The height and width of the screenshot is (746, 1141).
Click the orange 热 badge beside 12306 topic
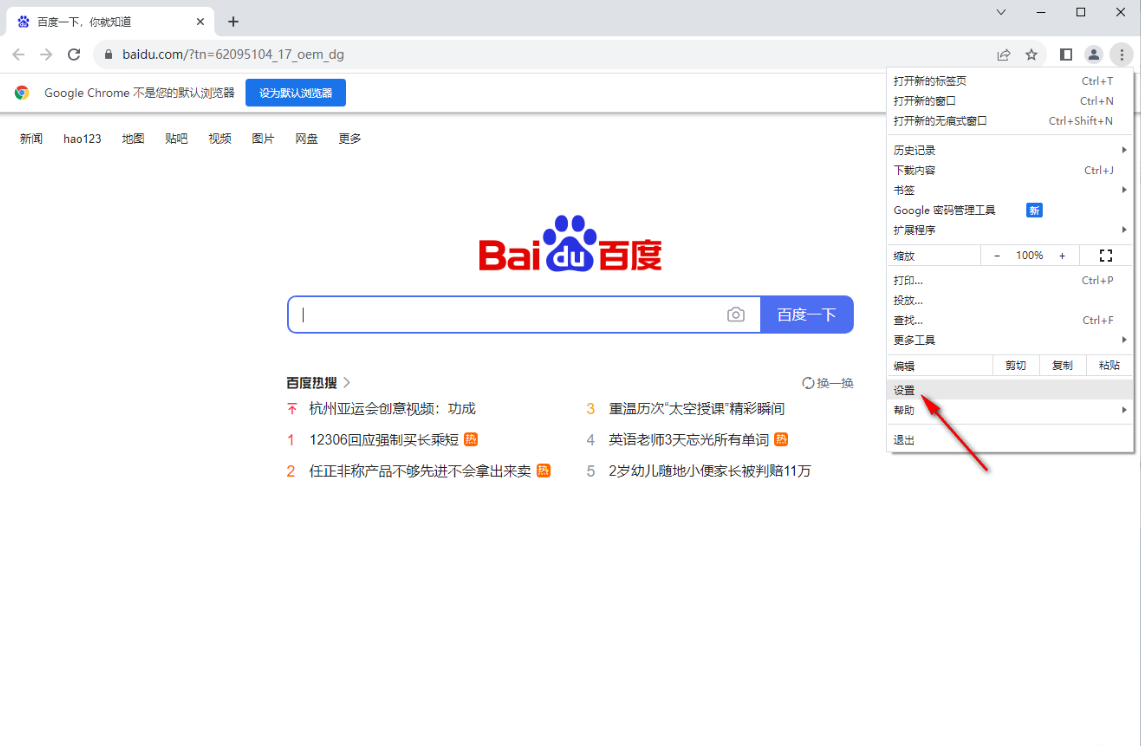471,439
